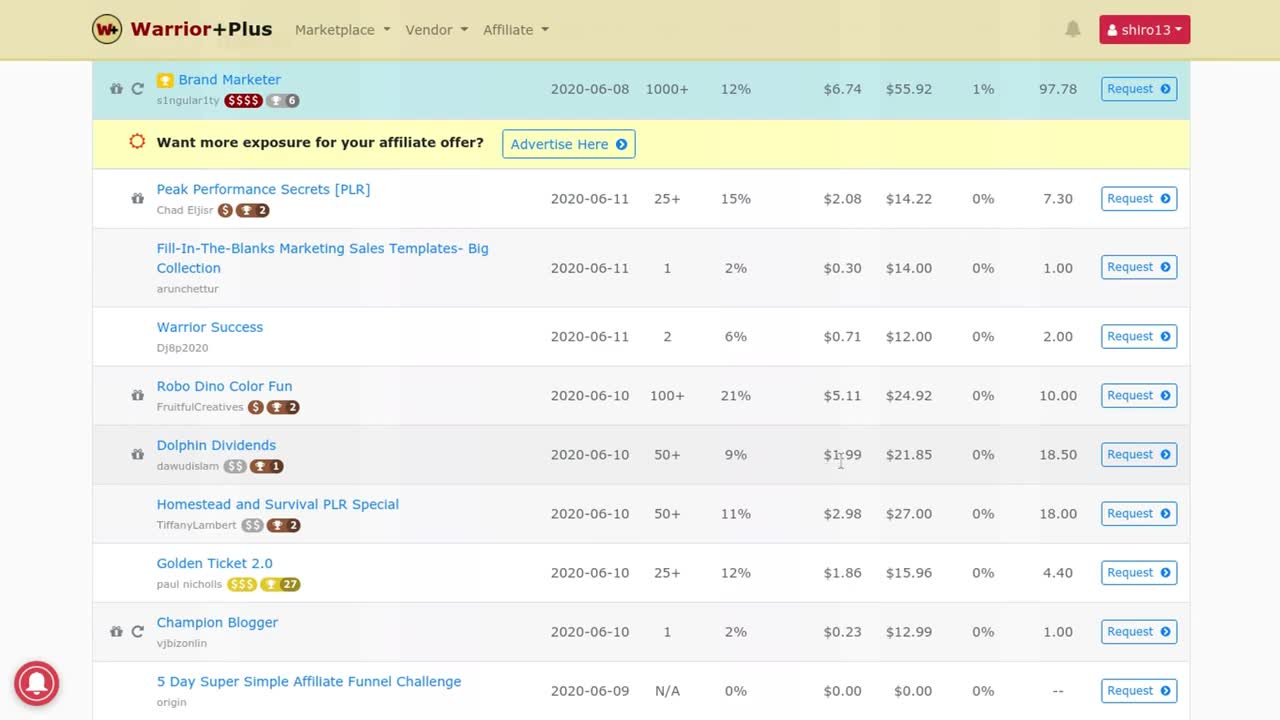Viewport: 1280px width, 720px height.
Task: Open 5 Day Super Simple Affiliate Funnel Challenge
Action: [308, 682]
